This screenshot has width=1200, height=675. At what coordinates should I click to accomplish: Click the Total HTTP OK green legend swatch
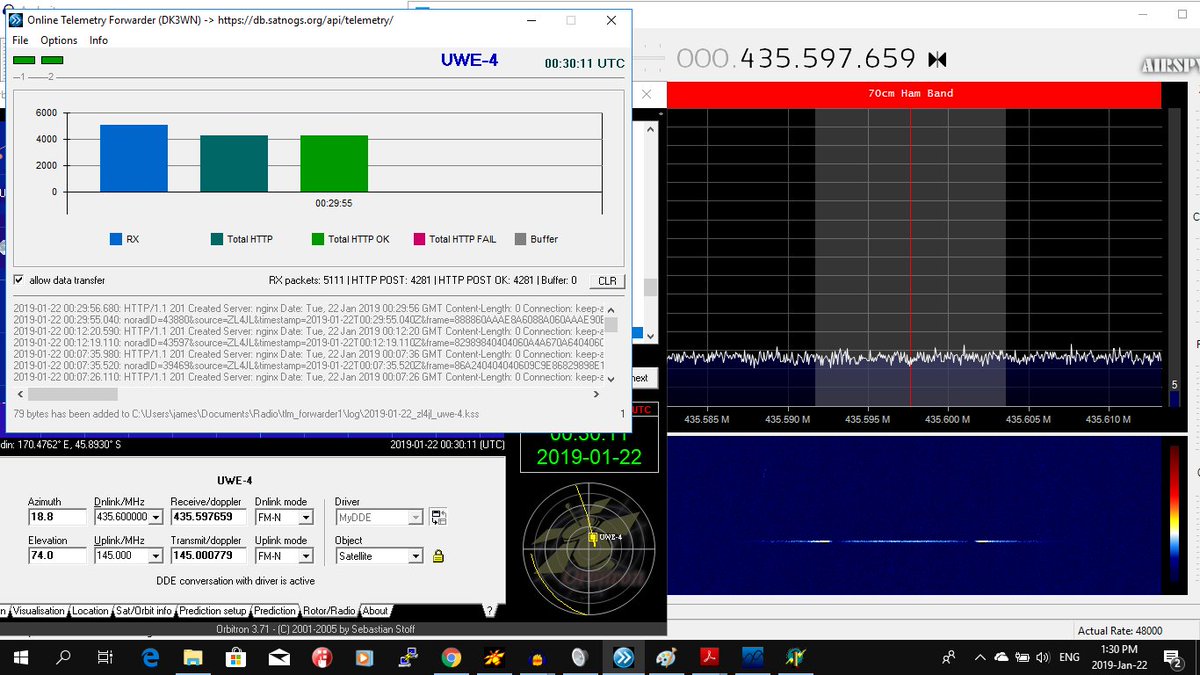click(317, 239)
